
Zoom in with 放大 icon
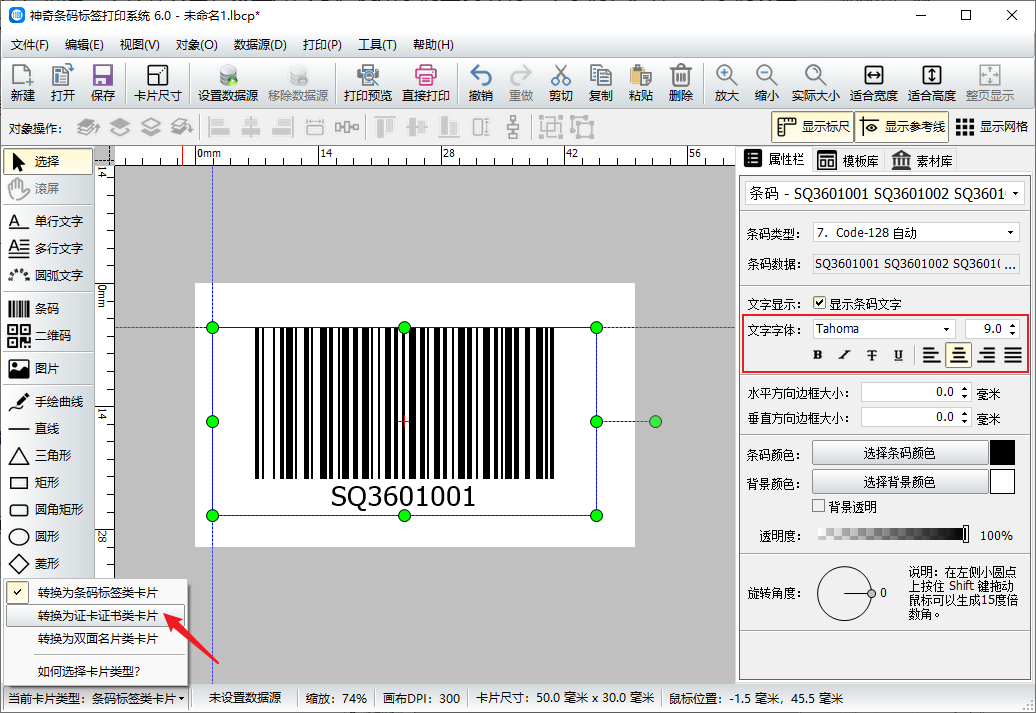726,83
